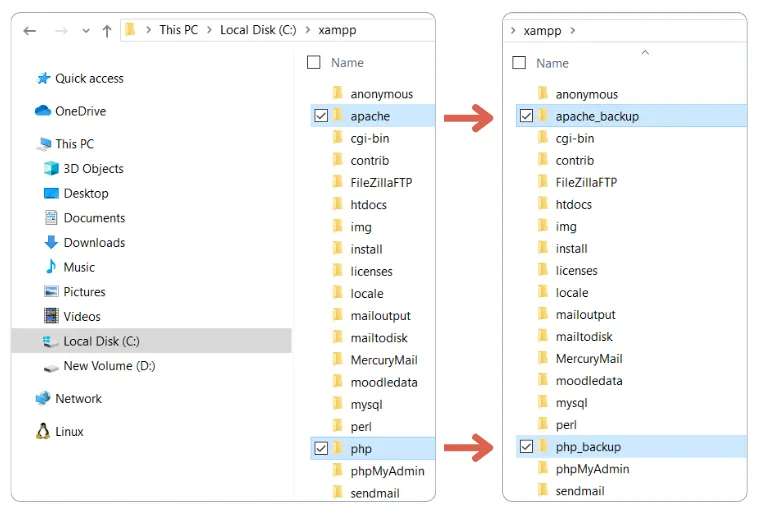
Task: Toggle select-all checkbox in right window
Action: (519, 62)
